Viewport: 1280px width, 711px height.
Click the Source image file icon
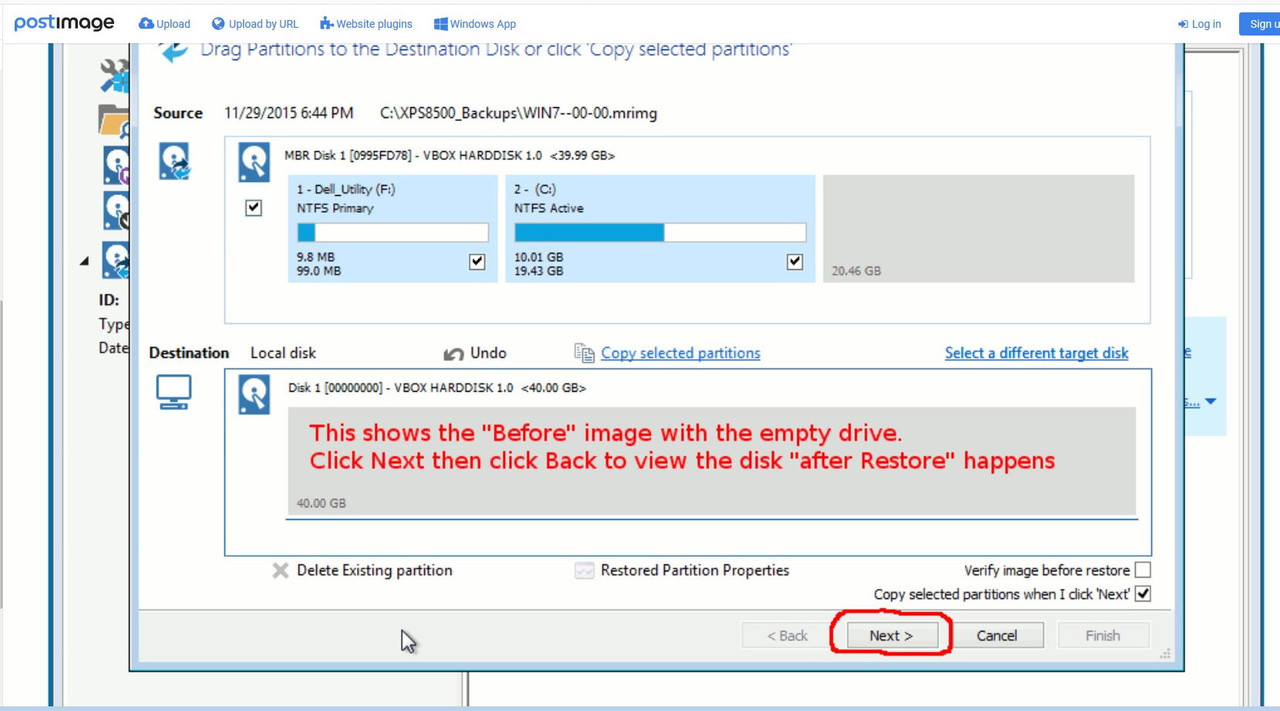(175, 161)
